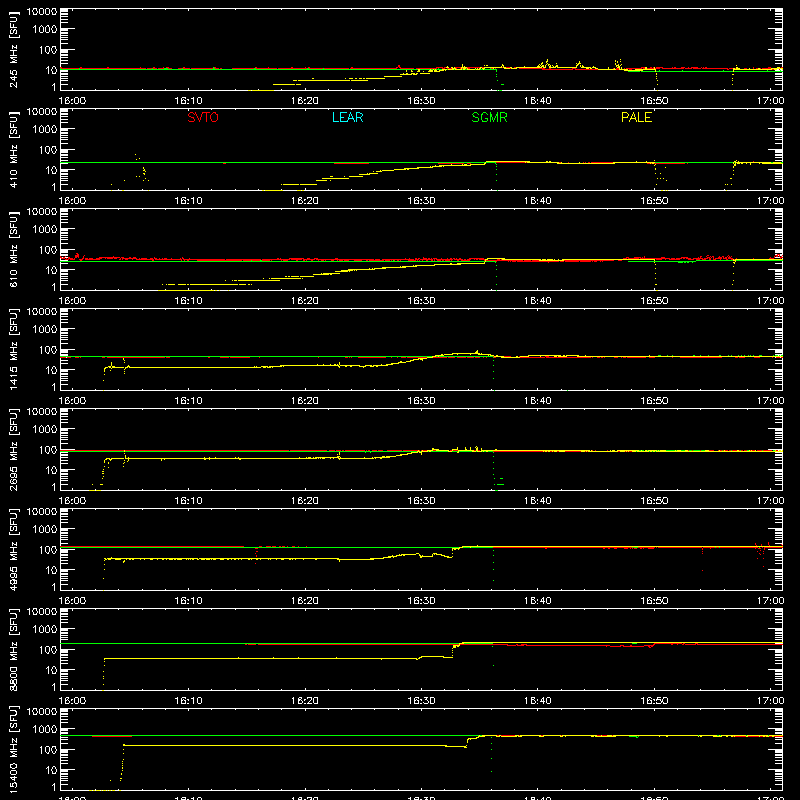800x800 pixels.
Task: Select the 610 MHz [SFU] axis title
Action: click(x=13, y=249)
